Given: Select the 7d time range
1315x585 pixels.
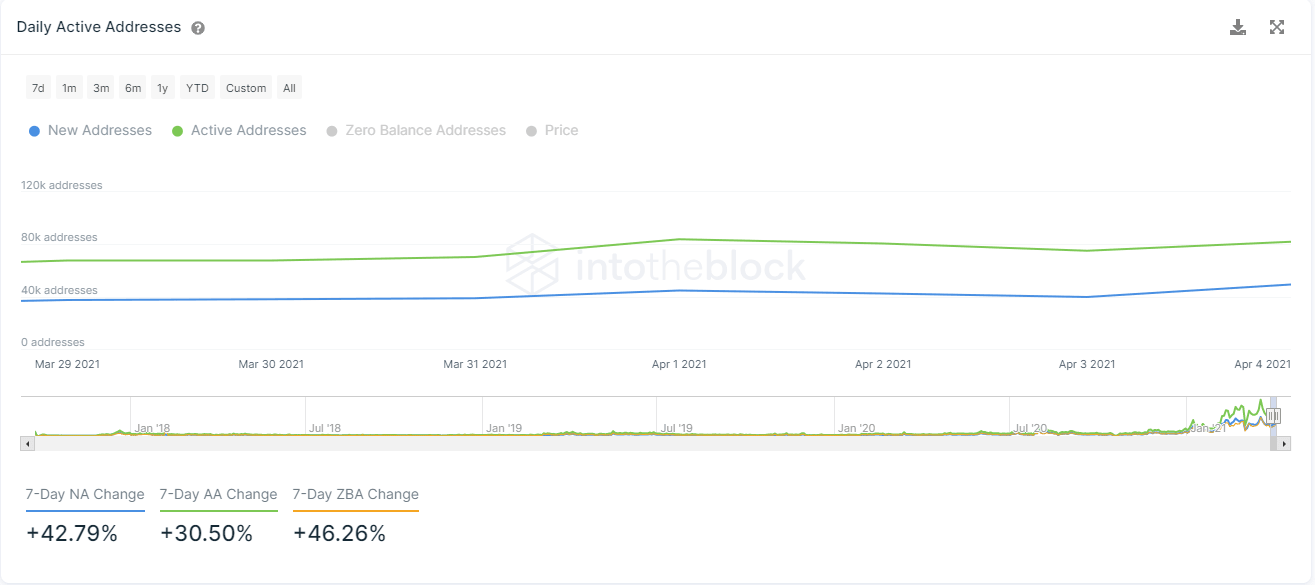Looking at the screenshot, I should [x=38, y=88].
